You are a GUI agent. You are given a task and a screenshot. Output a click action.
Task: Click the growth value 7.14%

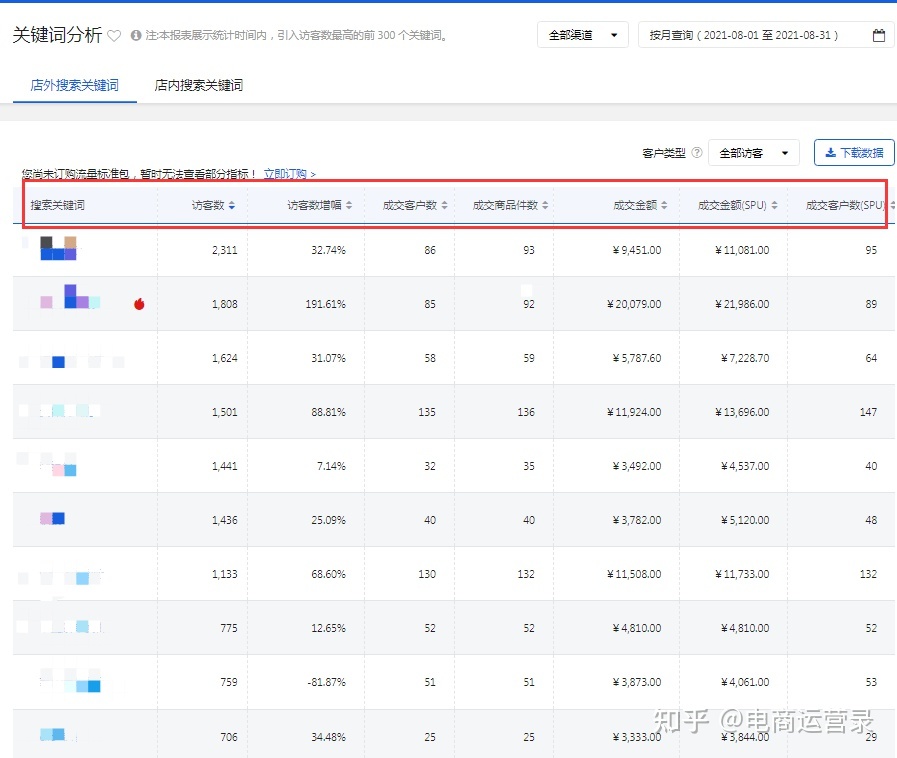coord(331,466)
